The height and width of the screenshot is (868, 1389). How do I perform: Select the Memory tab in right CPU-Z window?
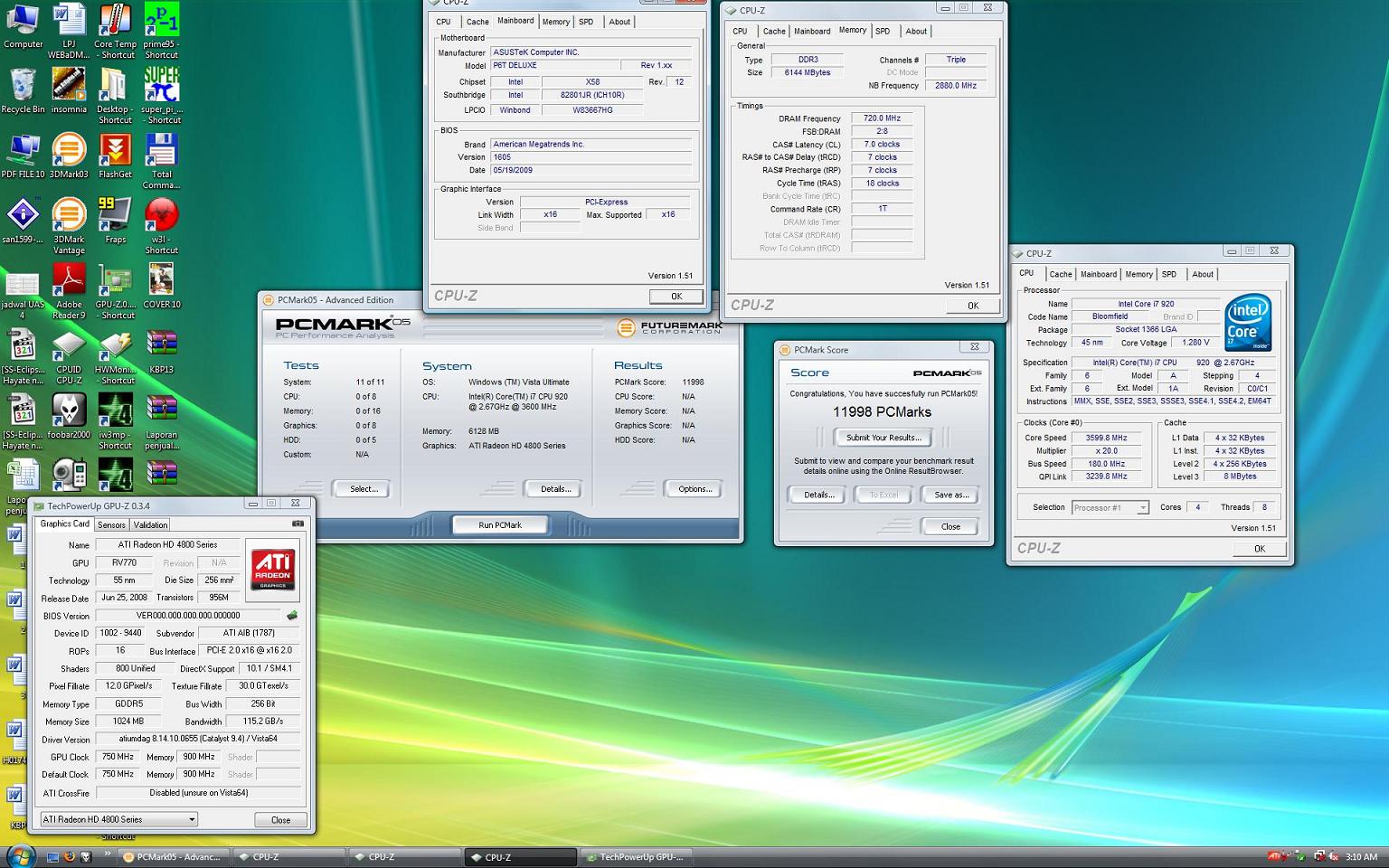click(1139, 274)
